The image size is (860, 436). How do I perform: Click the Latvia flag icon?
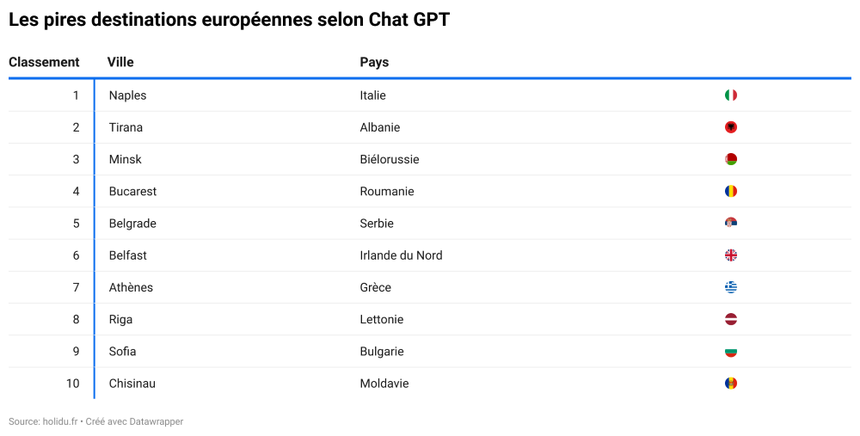pyautogui.click(x=731, y=319)
